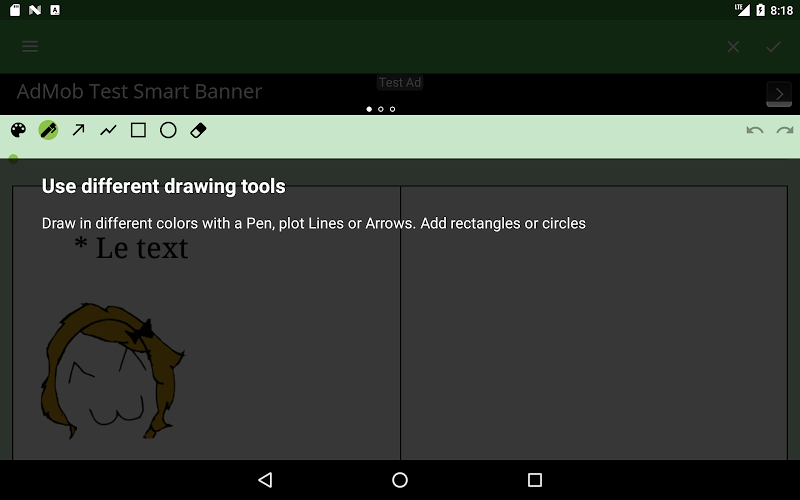Image resolution: width=800 pixels, height=500 pixels.
Task: Confirm changes with the checkmark icon
Action: pos(773,47)
